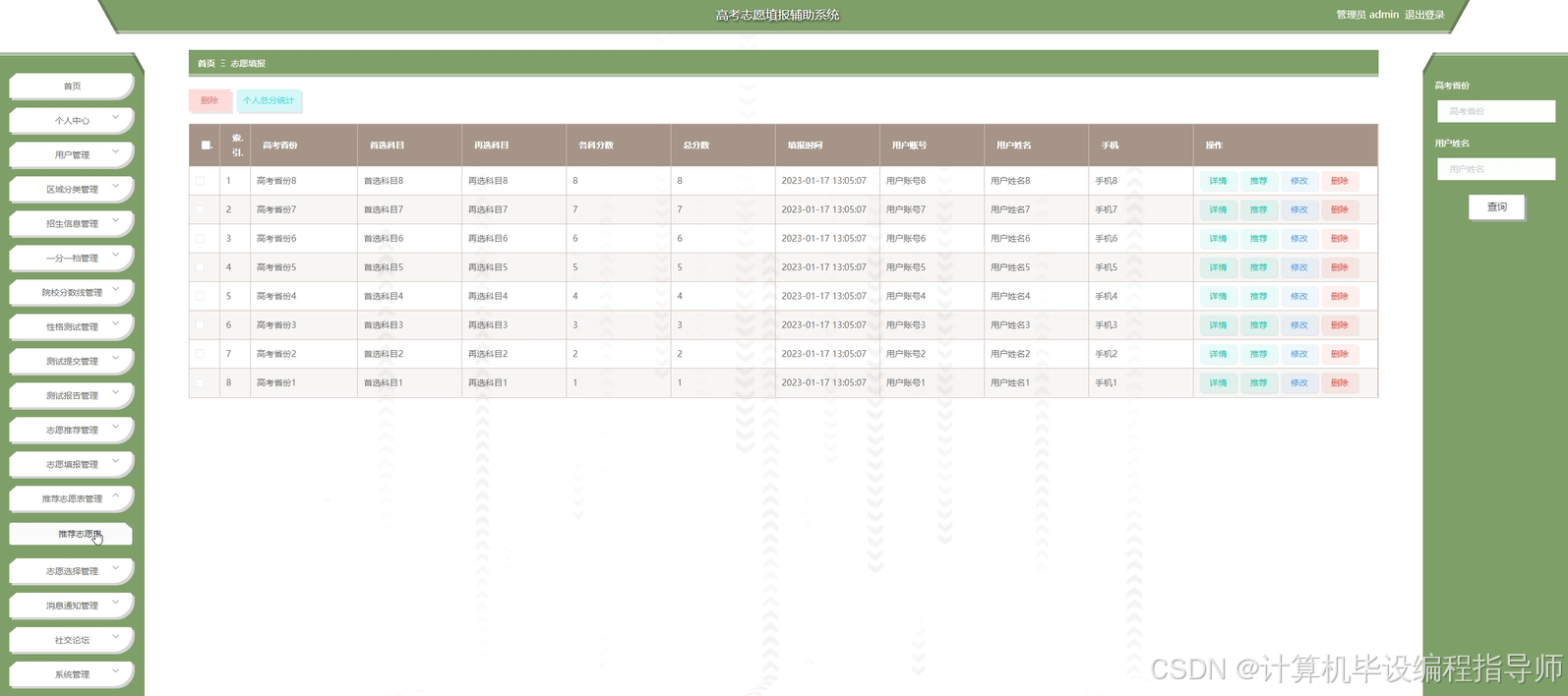Image resolution: width=1568 pixels, height=696 pixels.
Task: Expand the 性格测试管理 sidebar menu
Action: tap(72, 326)
